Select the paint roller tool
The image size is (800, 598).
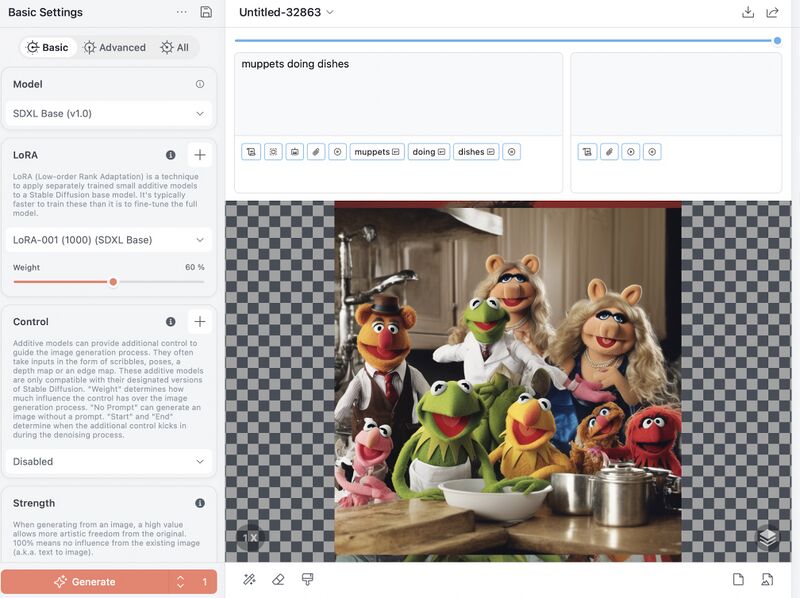(x=308, y=580)
